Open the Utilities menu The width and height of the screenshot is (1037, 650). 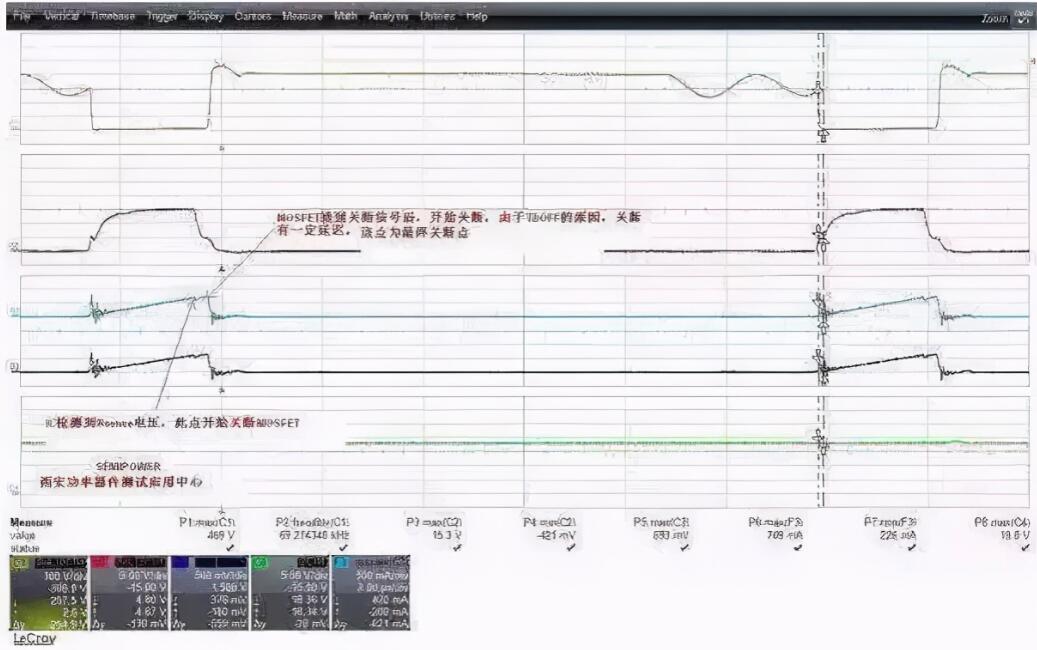tap(436, 17)
